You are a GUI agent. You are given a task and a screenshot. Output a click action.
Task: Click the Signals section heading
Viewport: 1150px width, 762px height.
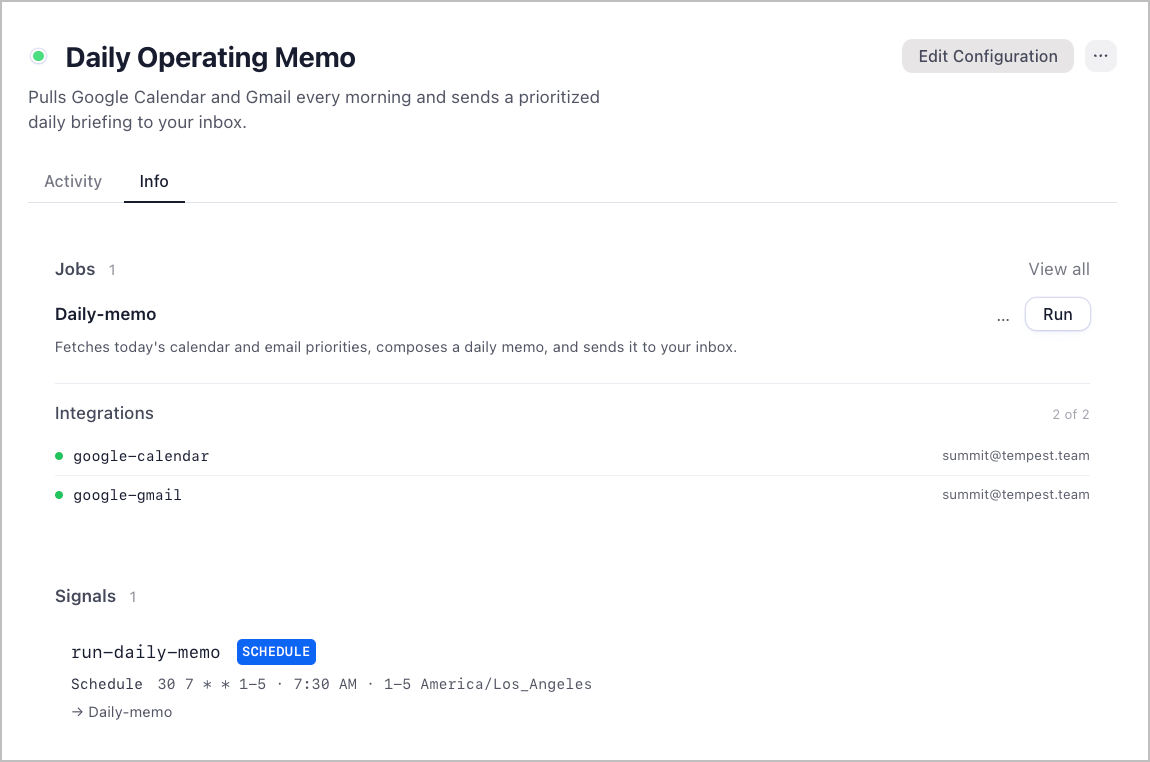point(85,596)
